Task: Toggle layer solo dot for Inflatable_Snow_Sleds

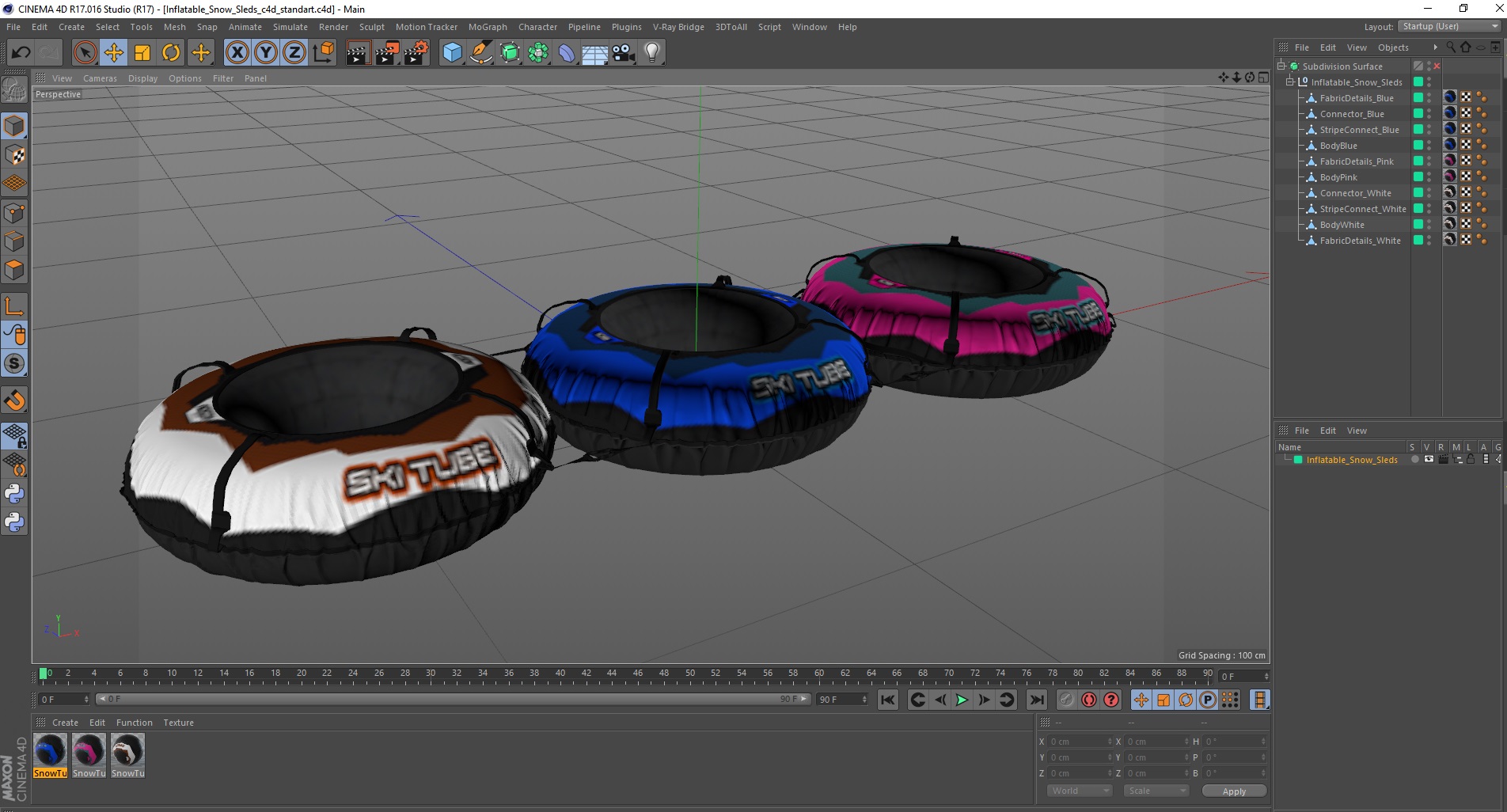Action: pyautogui.click(x=1415, y=460)
